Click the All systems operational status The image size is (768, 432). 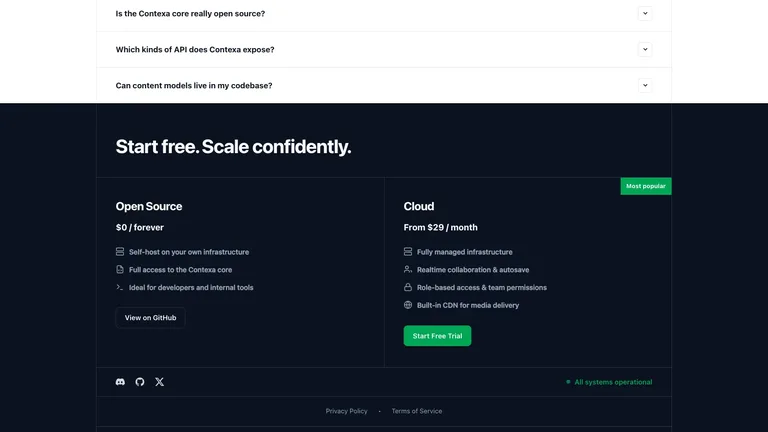pyautogui.click(x=609, y=382)
